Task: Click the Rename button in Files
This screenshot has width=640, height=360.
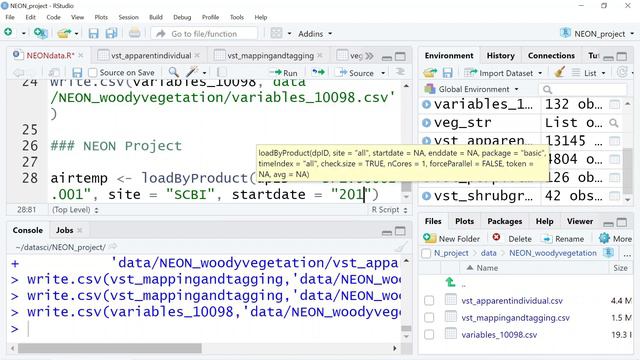Action: click(x=563, y=238)
